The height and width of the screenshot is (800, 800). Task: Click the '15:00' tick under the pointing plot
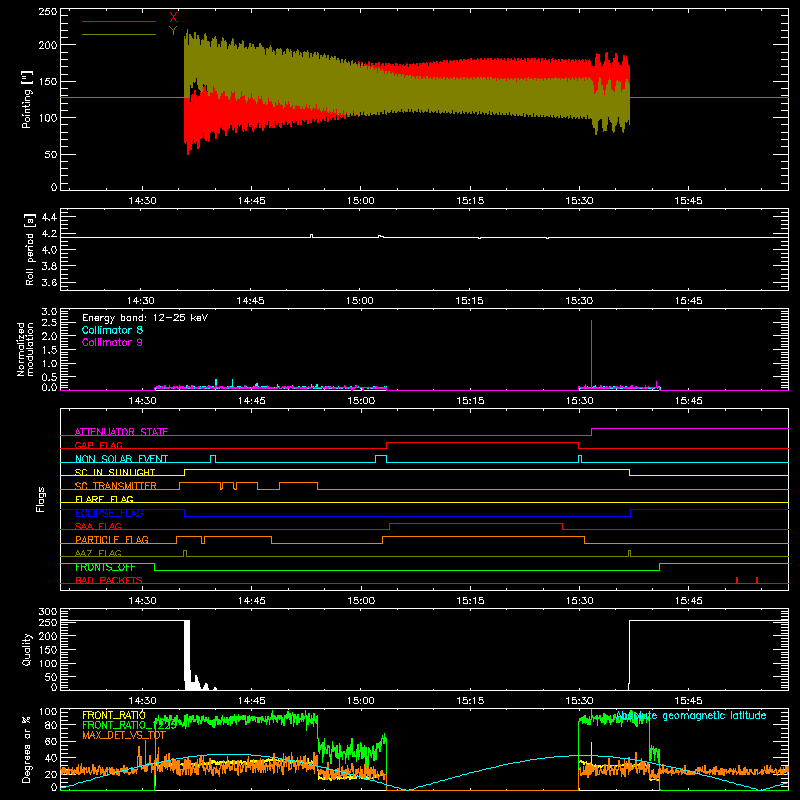[361, 201]
